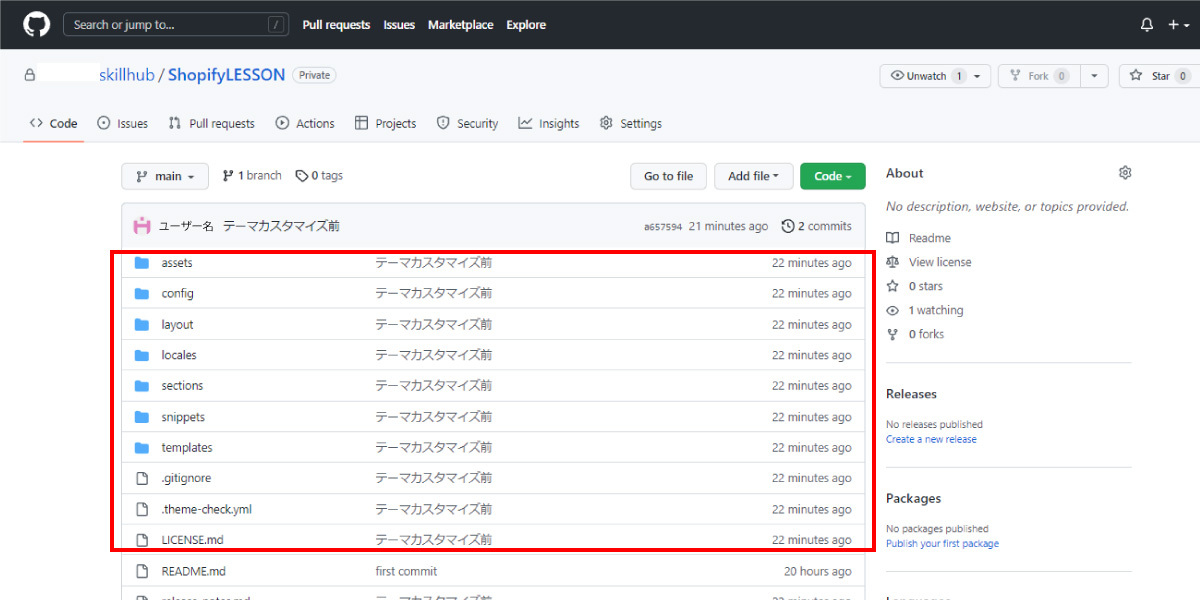
Task: Open Issues in top navigation
Action: 399,25
